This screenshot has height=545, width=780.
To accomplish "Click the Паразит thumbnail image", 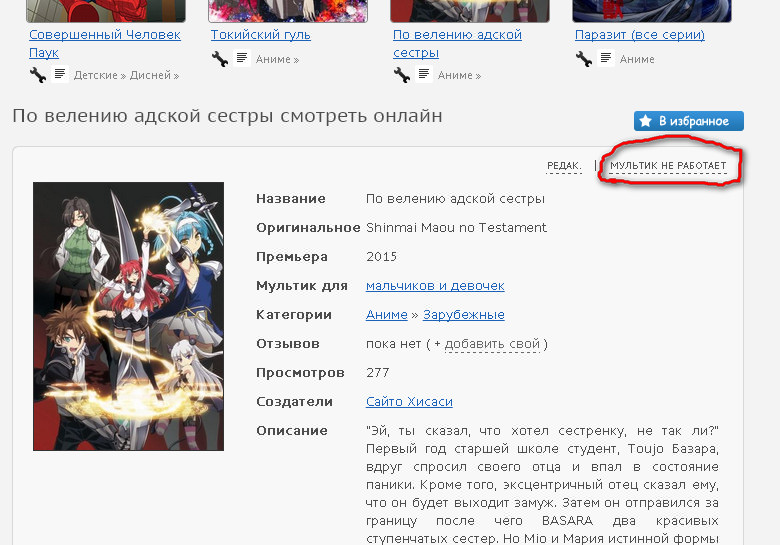I will point(652,11).
